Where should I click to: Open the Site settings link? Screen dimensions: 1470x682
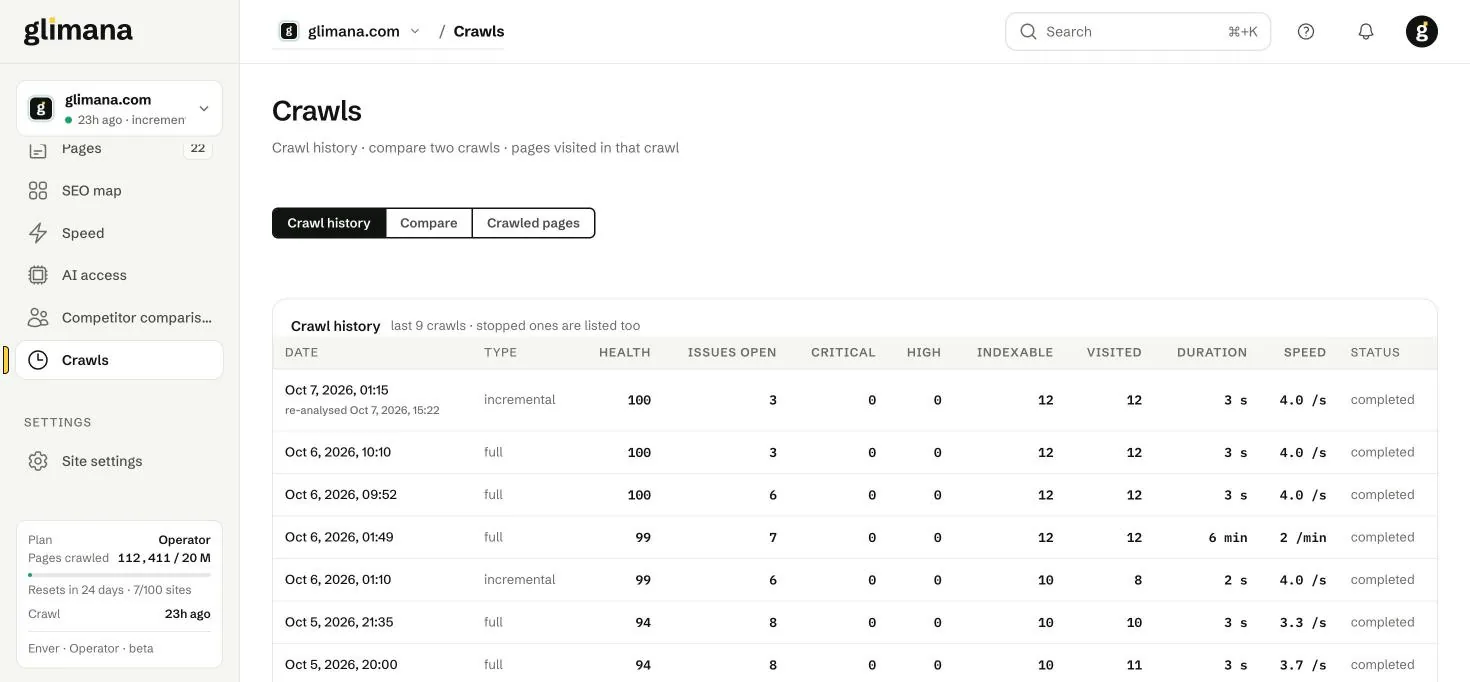coord(102,461)
